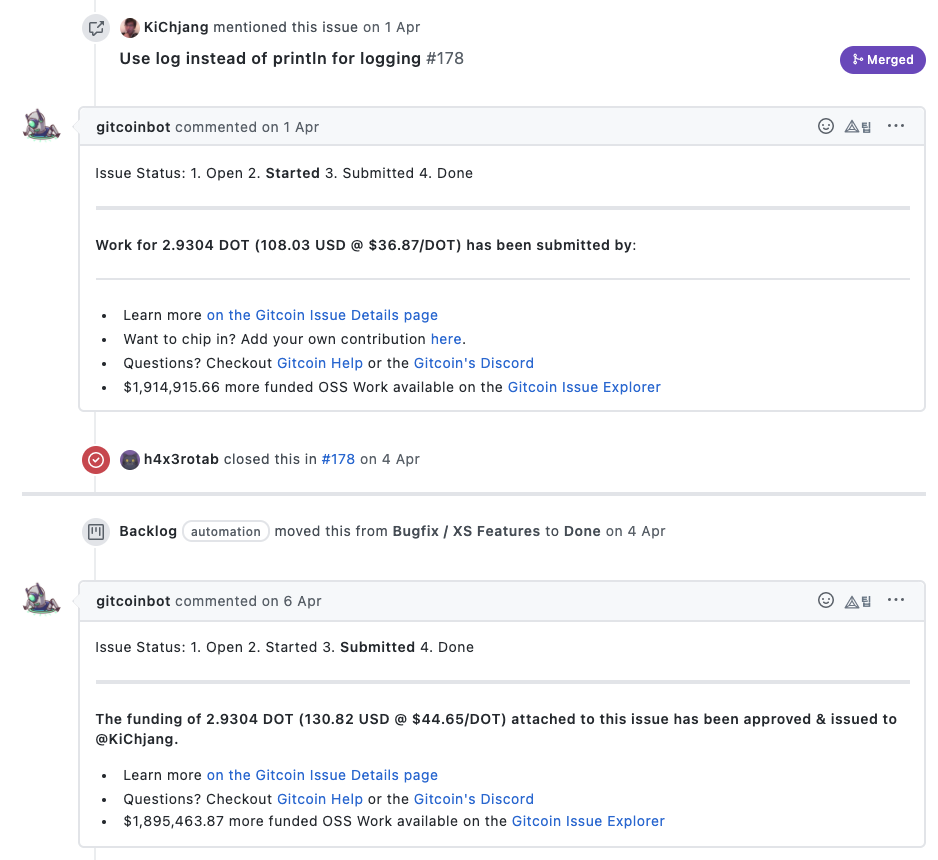938x860 pixels.
Task: Open 'Gitcoin Help' link in 1 Apr comment
Action: pyautogui.click(x=319, y=363)
